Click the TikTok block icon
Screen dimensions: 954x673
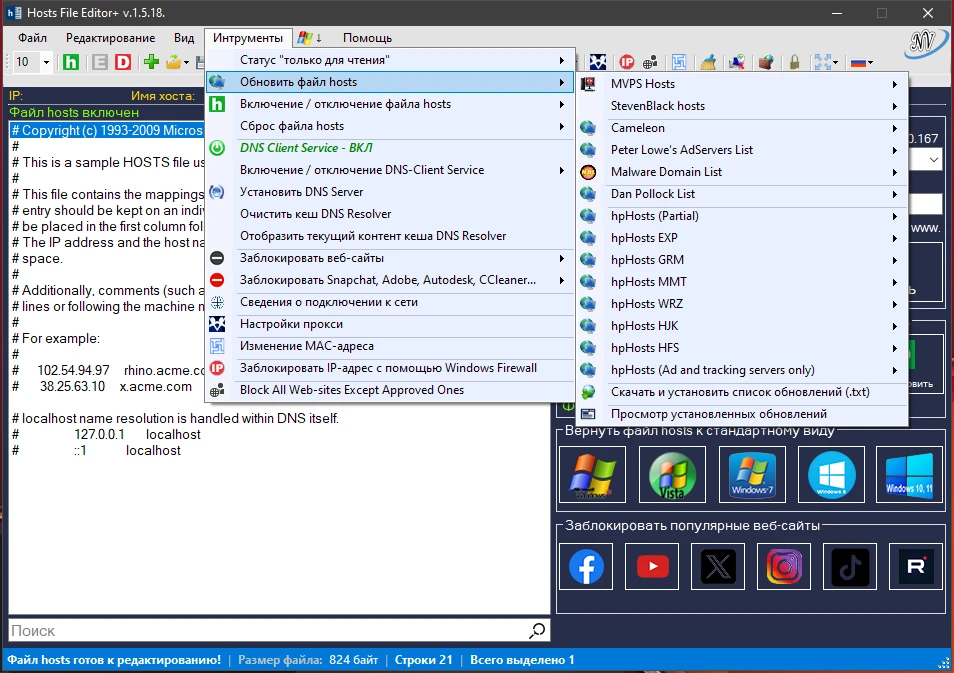[x=850, y=567]
